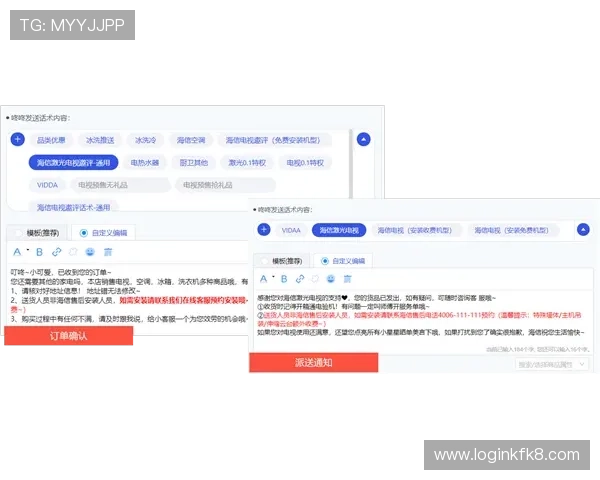The image size is (600, 480).
Task: Click text line 叮咚~小可爱,已收到您的订单~
Action: [x=60, y=272]
